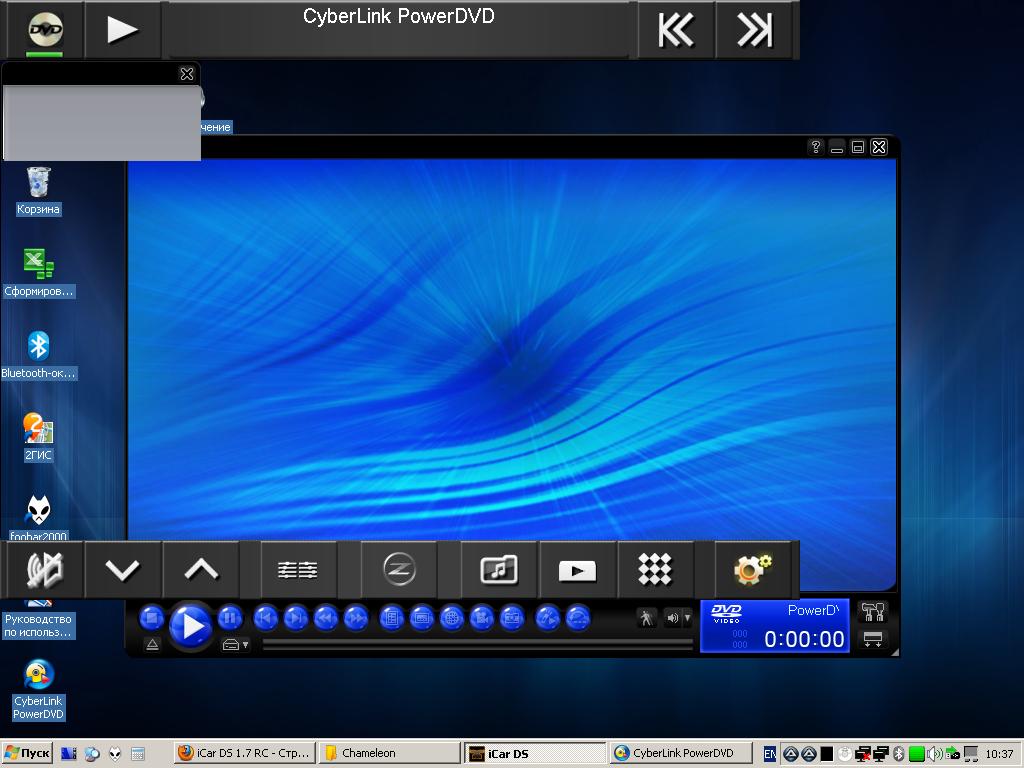The height and width of the screenshot is (768, 1024).
Task: Open the orange gear settings in iCar bar
Action: click(x=752, y=570)
